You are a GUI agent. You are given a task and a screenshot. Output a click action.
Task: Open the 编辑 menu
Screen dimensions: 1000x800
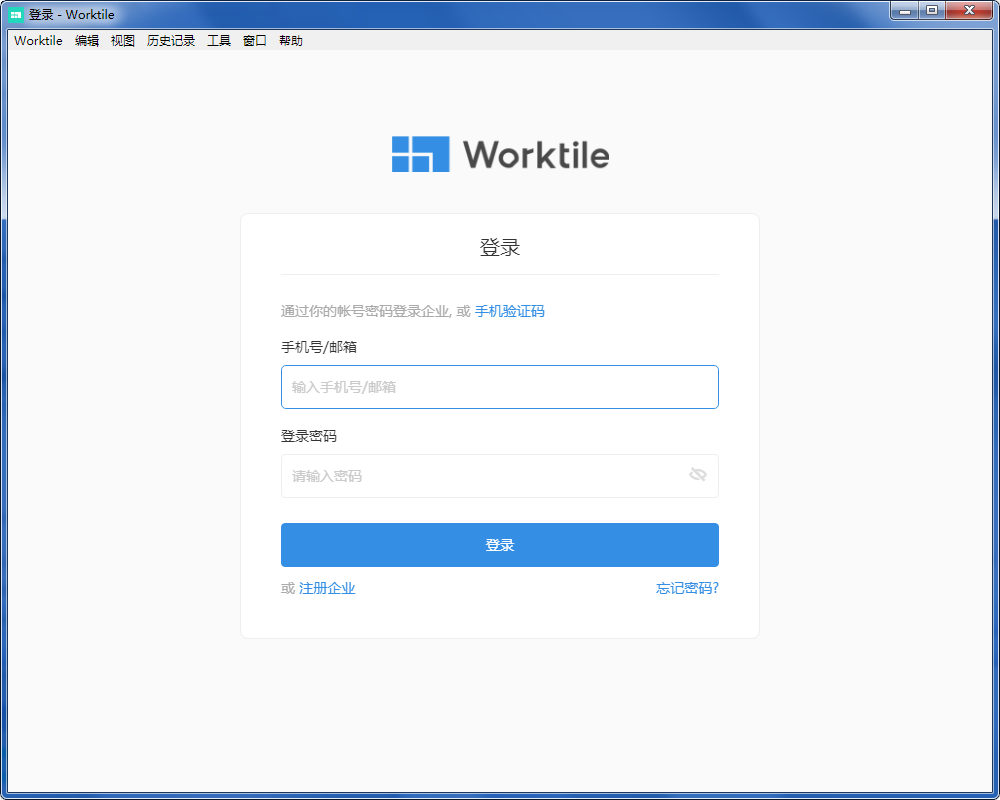click(x=88, y=41)
